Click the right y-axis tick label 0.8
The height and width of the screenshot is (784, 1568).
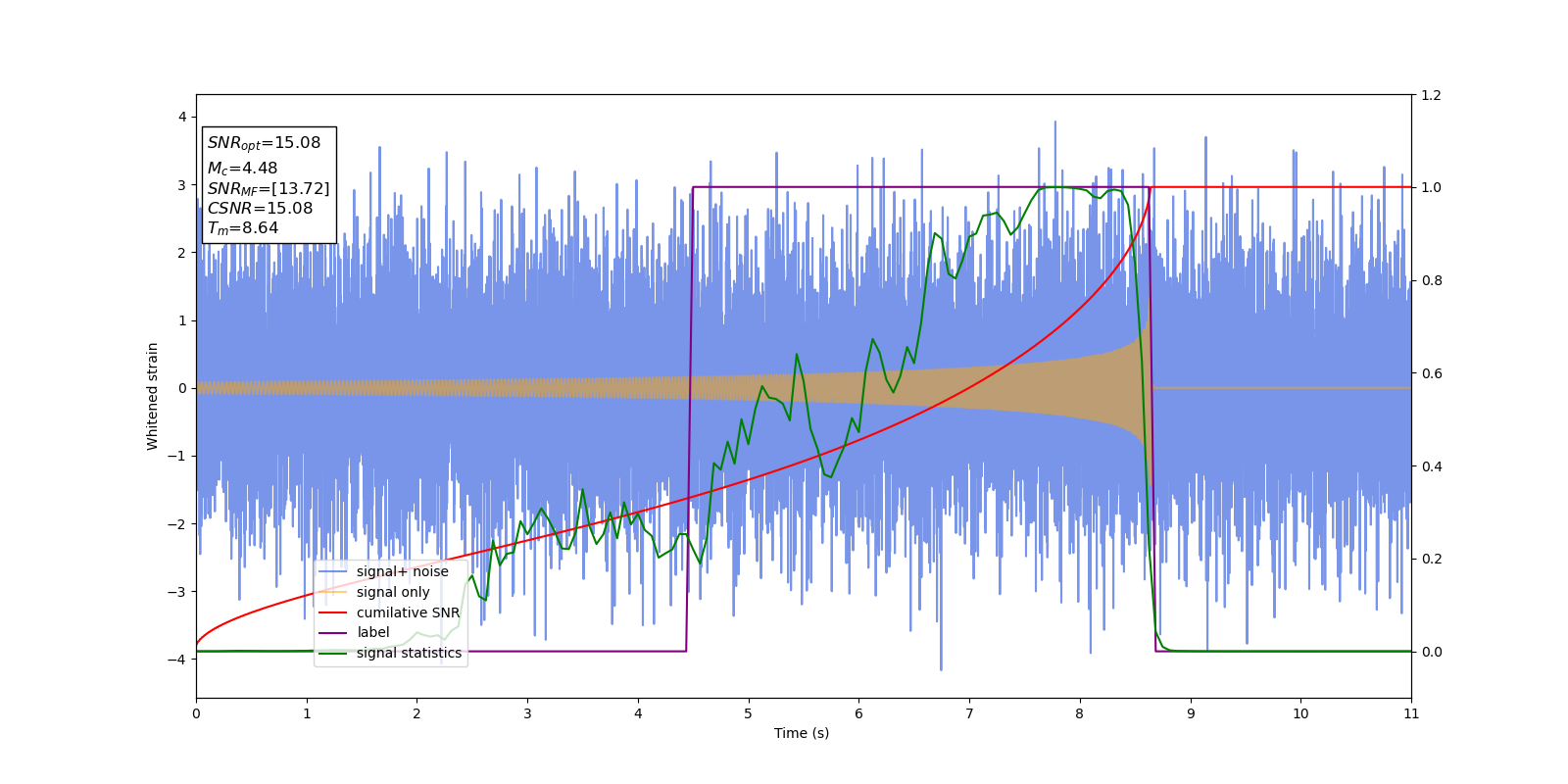1432,280
